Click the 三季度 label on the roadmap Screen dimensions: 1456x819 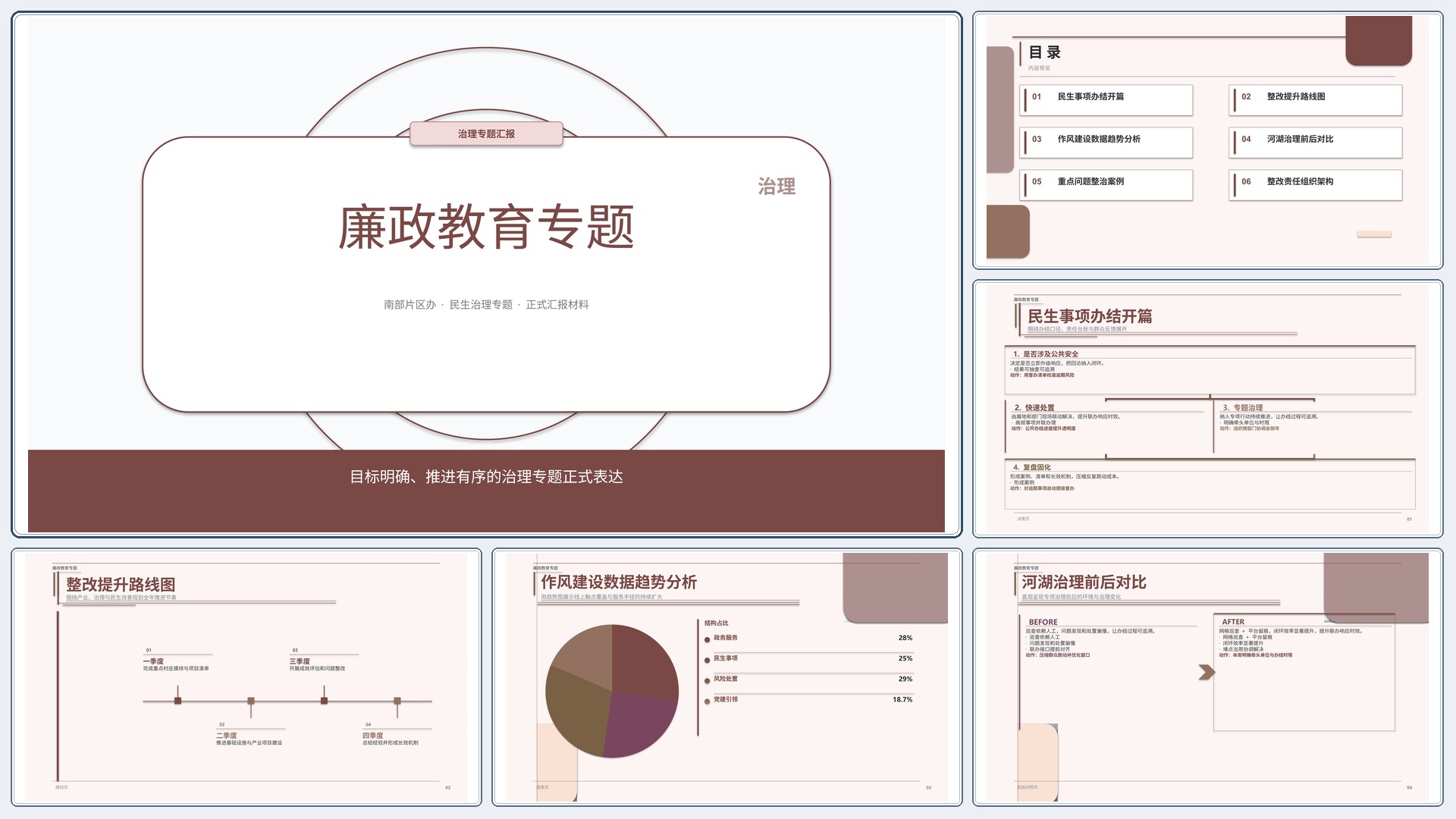pyautogui.click(x=300, y=661)
